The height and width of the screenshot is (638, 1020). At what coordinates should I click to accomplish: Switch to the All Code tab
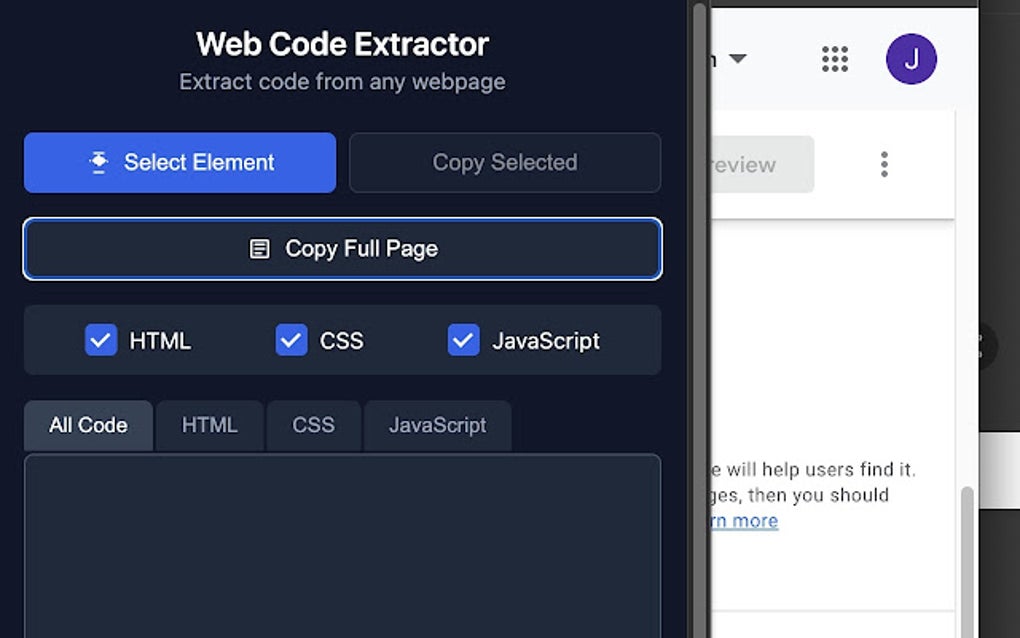coord(87,425)
